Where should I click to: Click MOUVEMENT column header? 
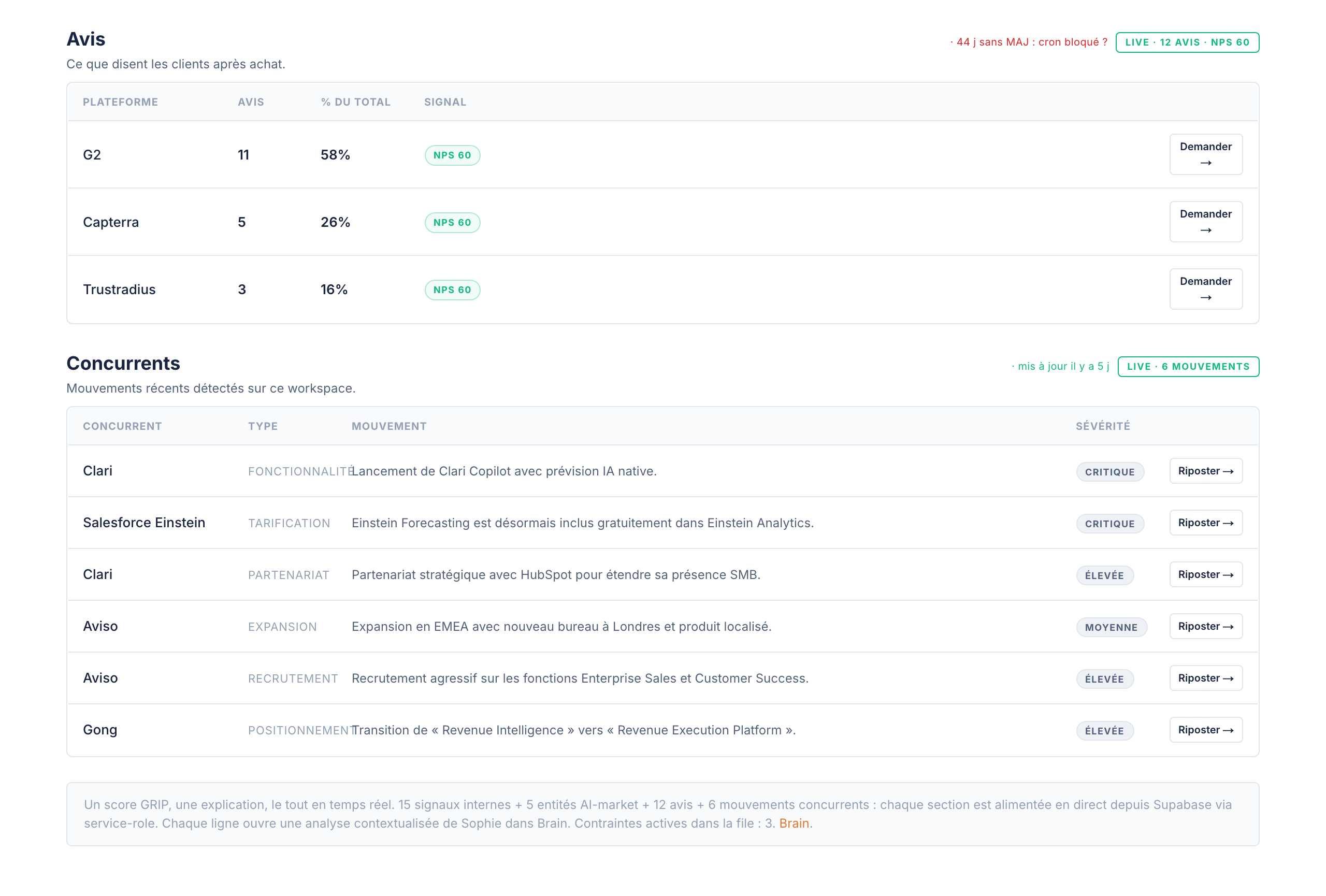[389, 427]
